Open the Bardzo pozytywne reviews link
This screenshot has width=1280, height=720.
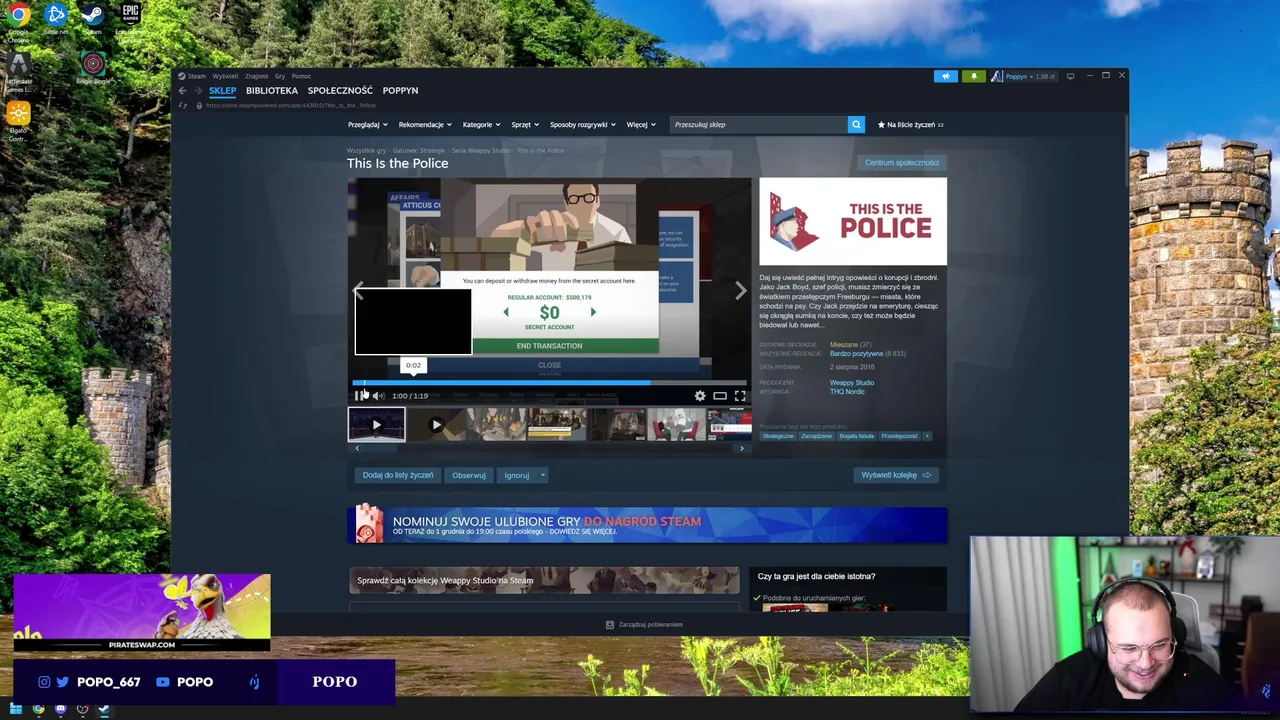coord(856,353)
